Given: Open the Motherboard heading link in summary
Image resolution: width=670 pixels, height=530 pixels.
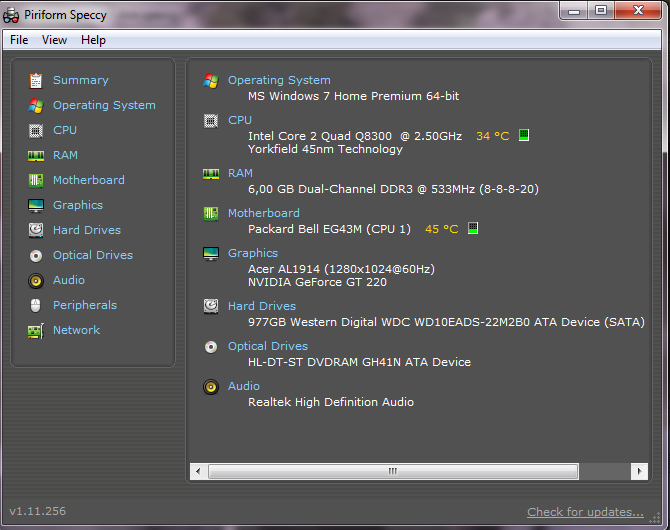Looking at the screenshot, I should pyautogui.click(x=264, y=213).
